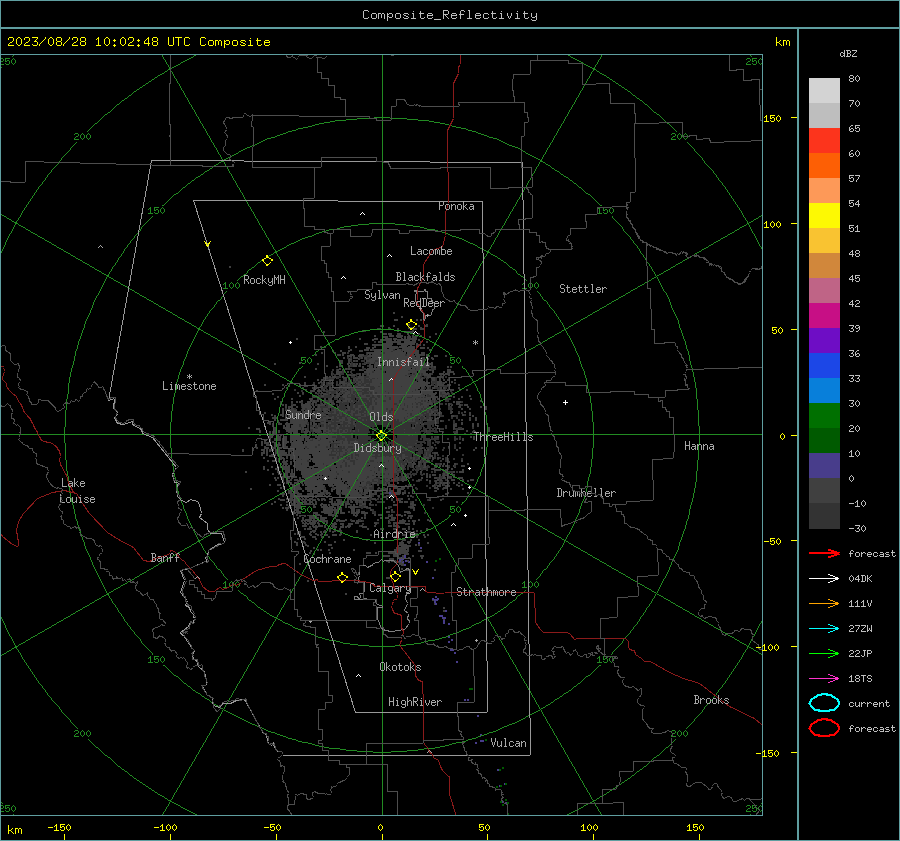Select the Strathmore label
This screenshot has width=900, height=841.
(x=486, y=592)
